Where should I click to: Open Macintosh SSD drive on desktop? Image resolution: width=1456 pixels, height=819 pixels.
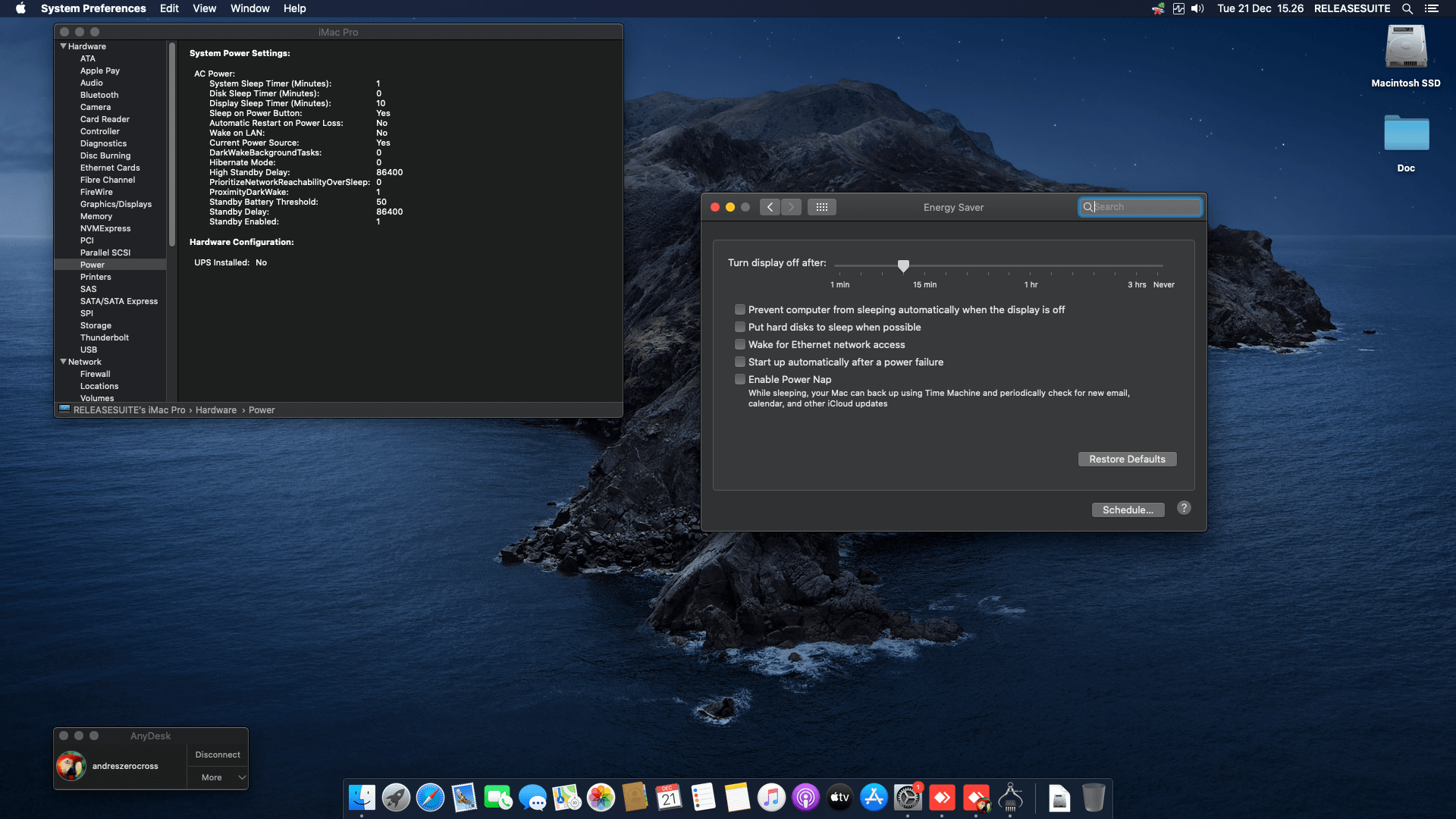(1406, 47)
